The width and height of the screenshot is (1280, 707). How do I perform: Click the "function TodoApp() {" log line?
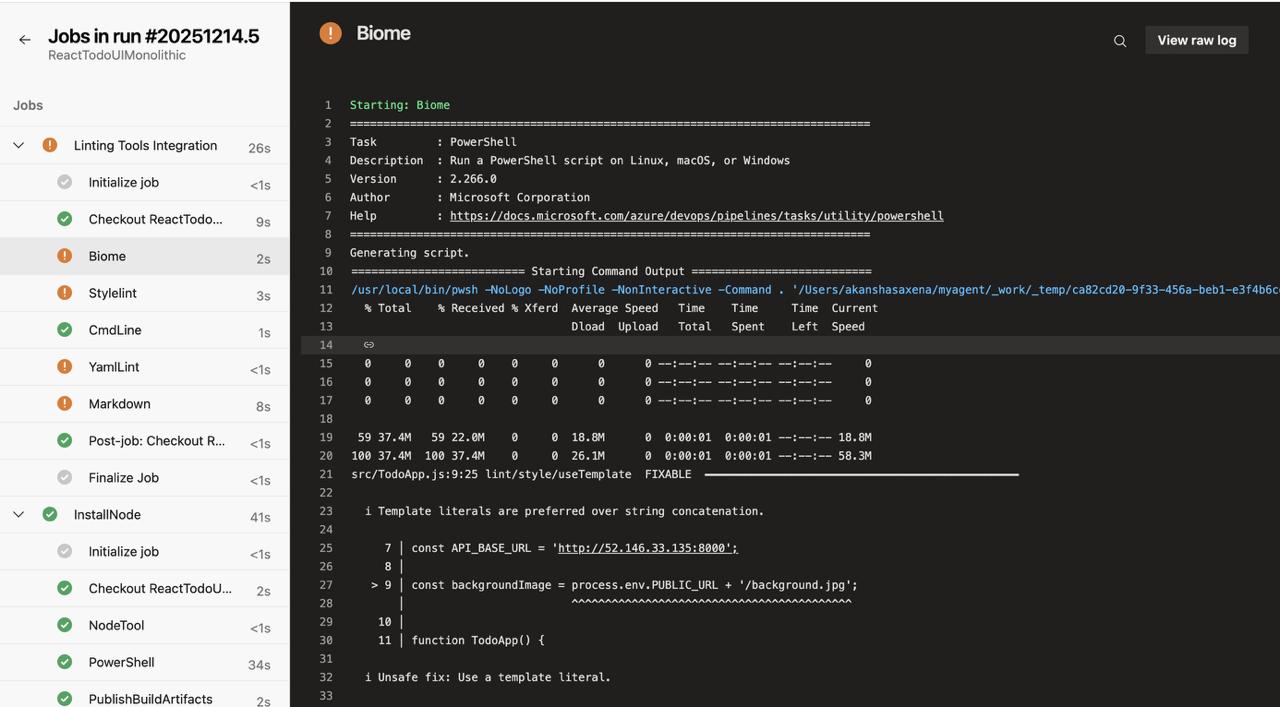coord(478,640)
